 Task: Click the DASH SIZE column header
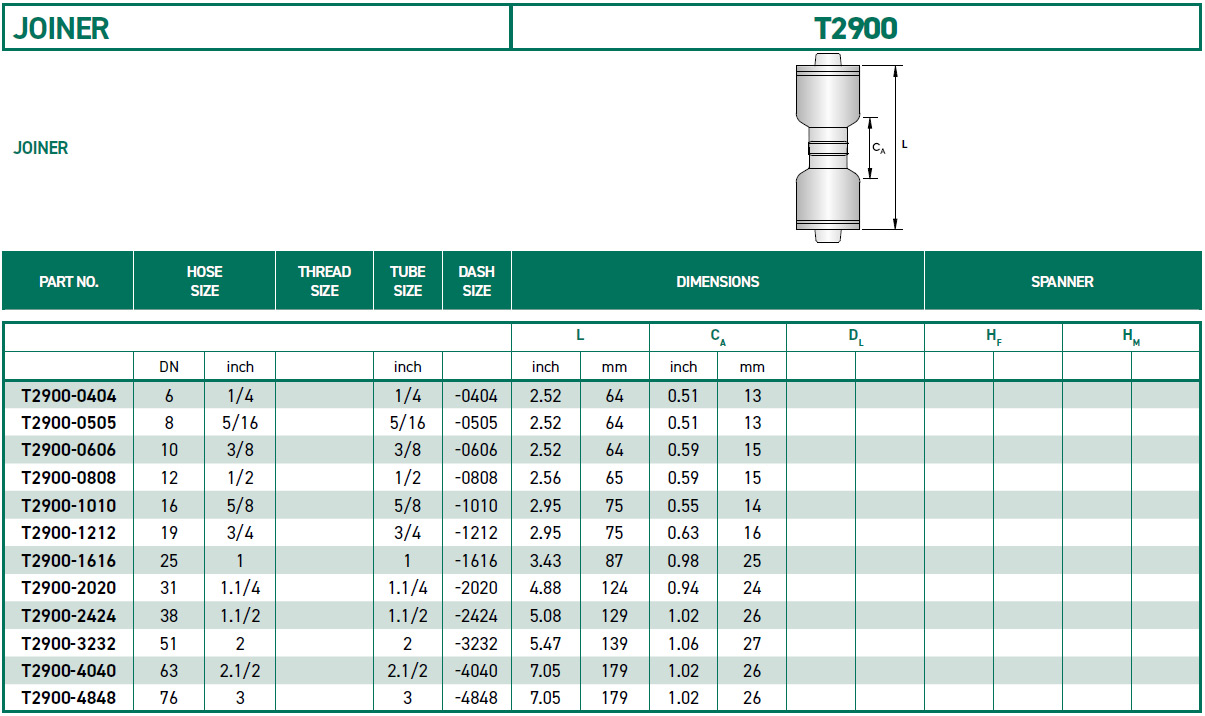(476, 281)
